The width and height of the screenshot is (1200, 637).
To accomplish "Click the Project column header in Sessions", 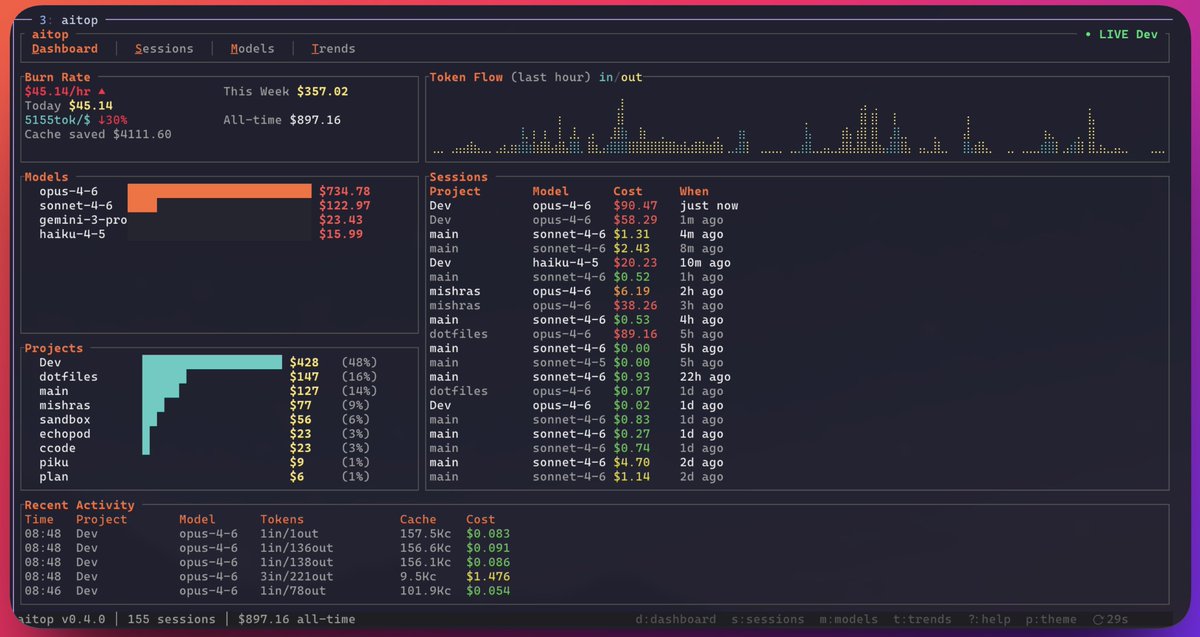I will (455, 191).
